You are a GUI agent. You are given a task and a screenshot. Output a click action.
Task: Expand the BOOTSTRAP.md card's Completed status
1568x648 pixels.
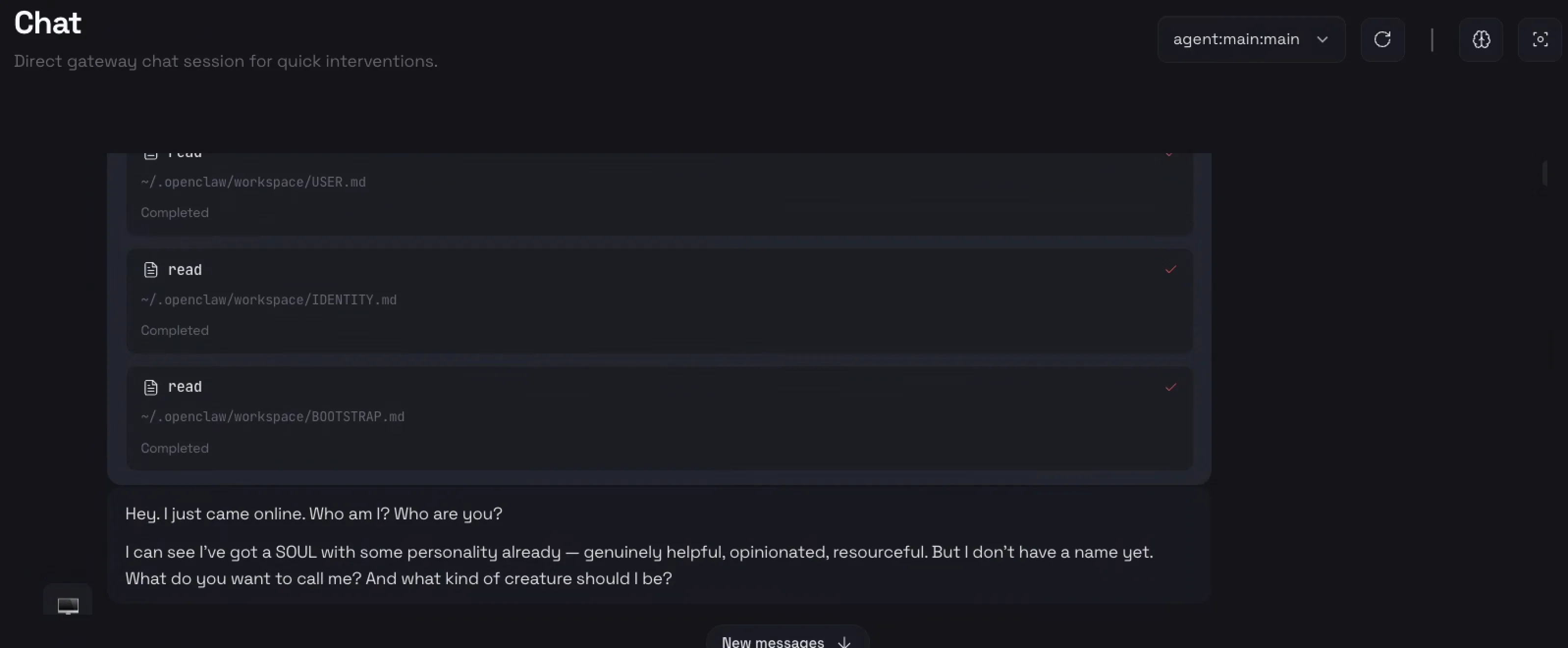click(x=175, y=448)
